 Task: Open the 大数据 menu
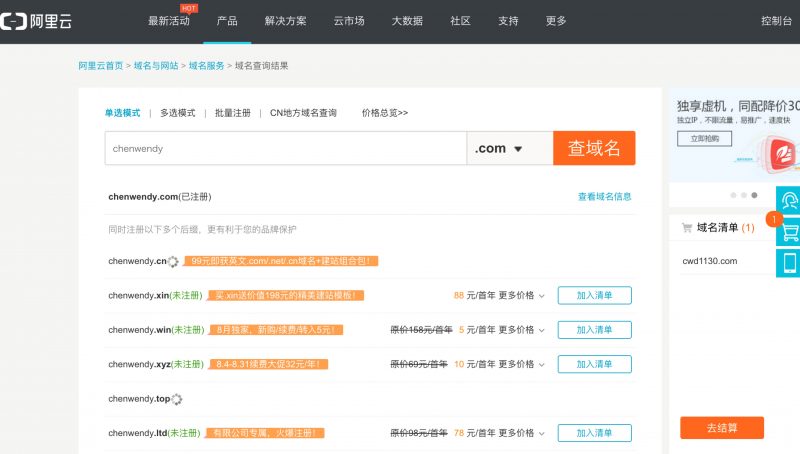pyautogui.click(x=407, y=21)
